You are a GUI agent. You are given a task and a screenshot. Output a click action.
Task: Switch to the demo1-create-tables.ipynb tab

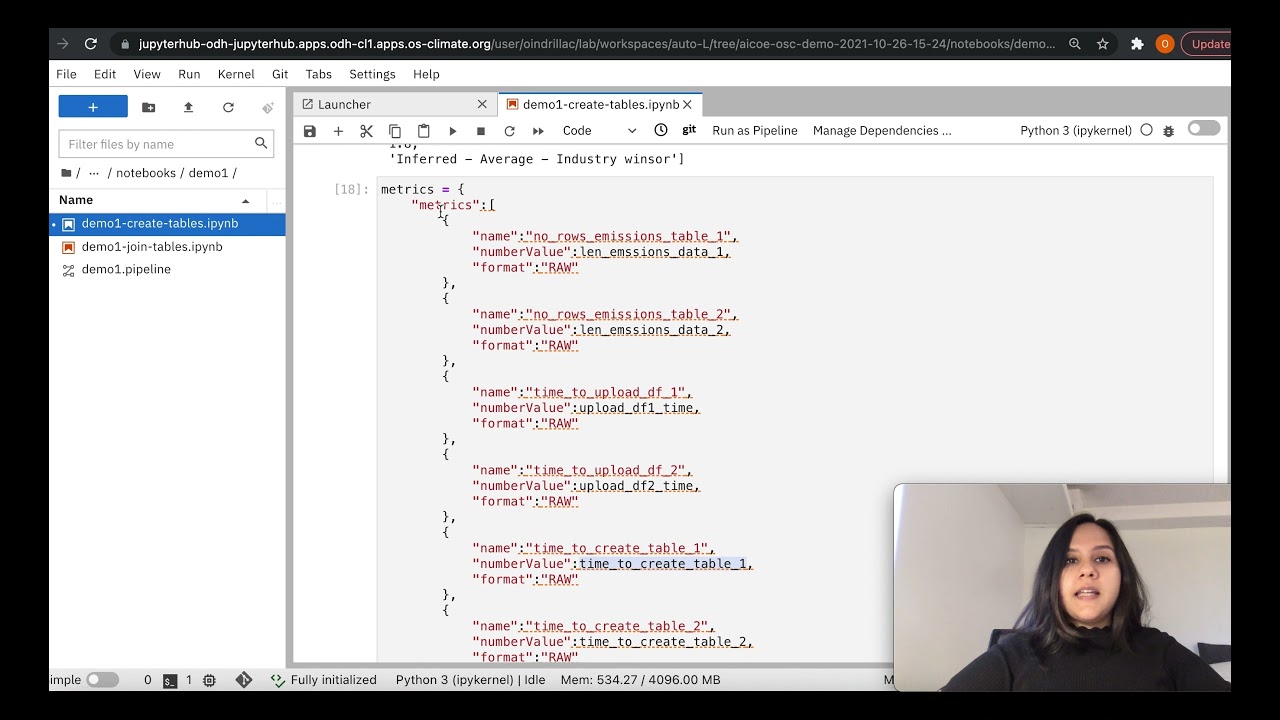[600, 104]
